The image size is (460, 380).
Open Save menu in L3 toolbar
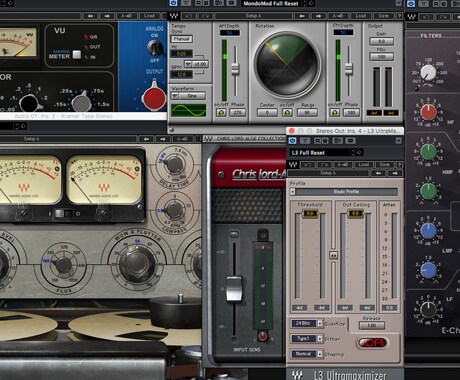tap(384, 165)
